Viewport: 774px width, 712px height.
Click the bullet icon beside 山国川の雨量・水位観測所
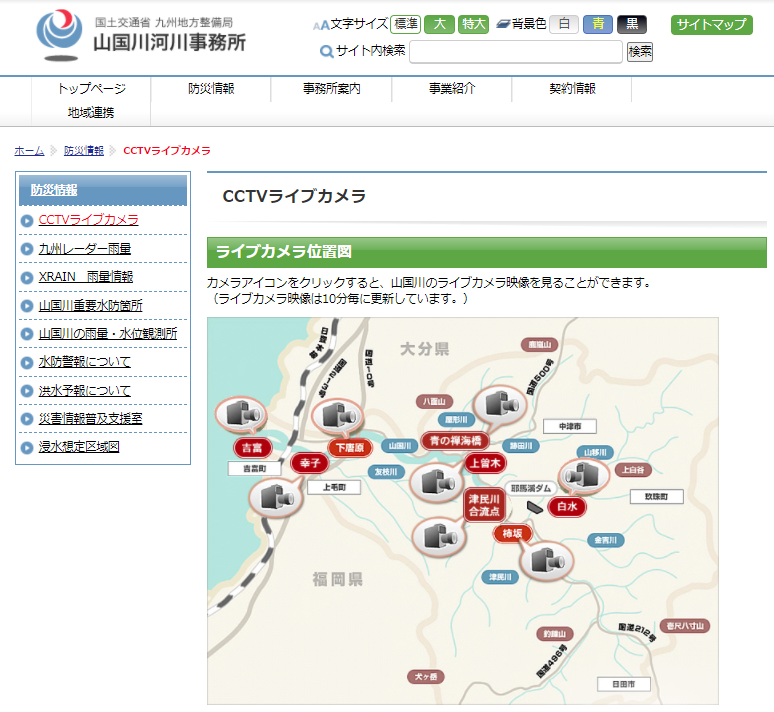tap(27, 334)
